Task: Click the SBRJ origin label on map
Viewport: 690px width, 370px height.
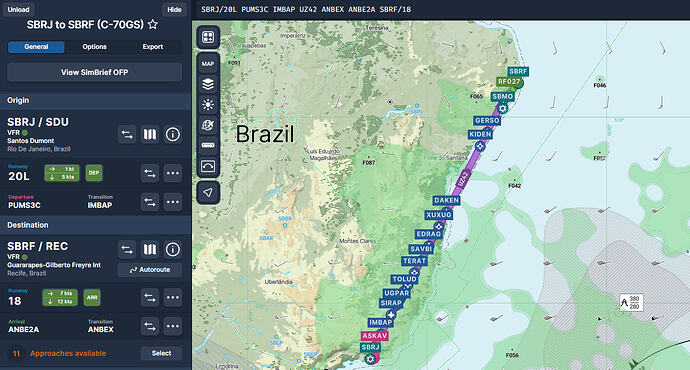Action: (370, 347)
